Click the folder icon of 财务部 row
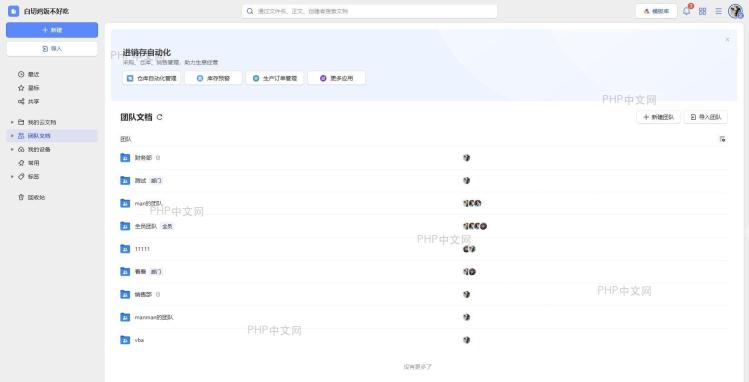 (125, 158)
